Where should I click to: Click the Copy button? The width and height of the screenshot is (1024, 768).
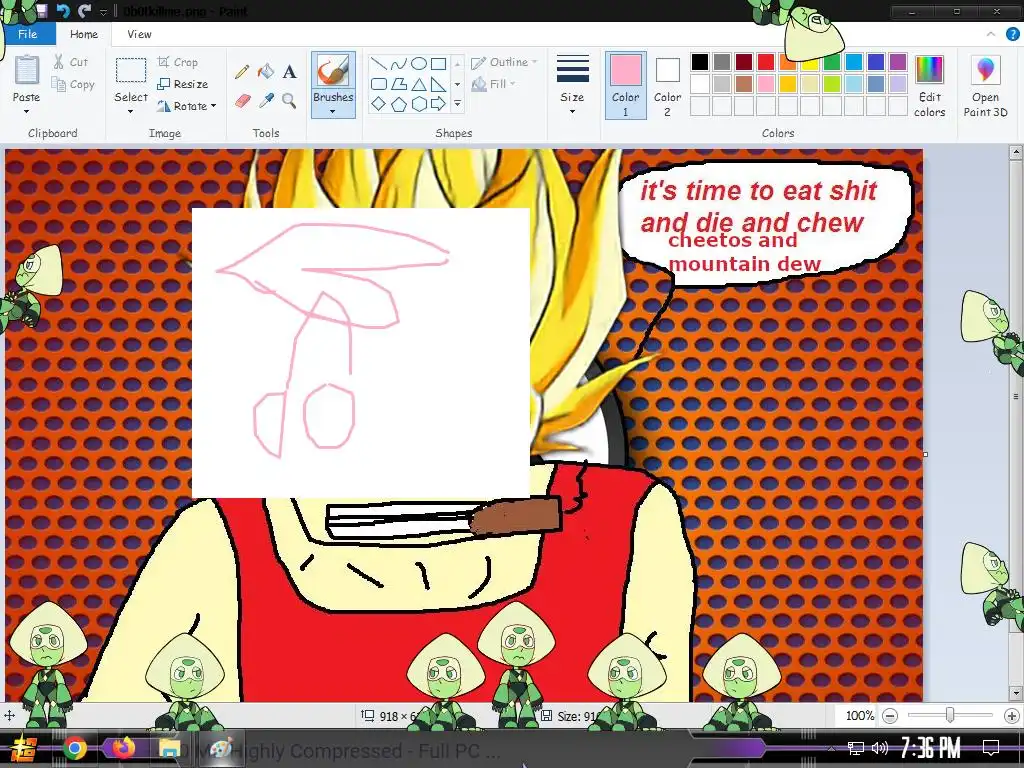73,84
